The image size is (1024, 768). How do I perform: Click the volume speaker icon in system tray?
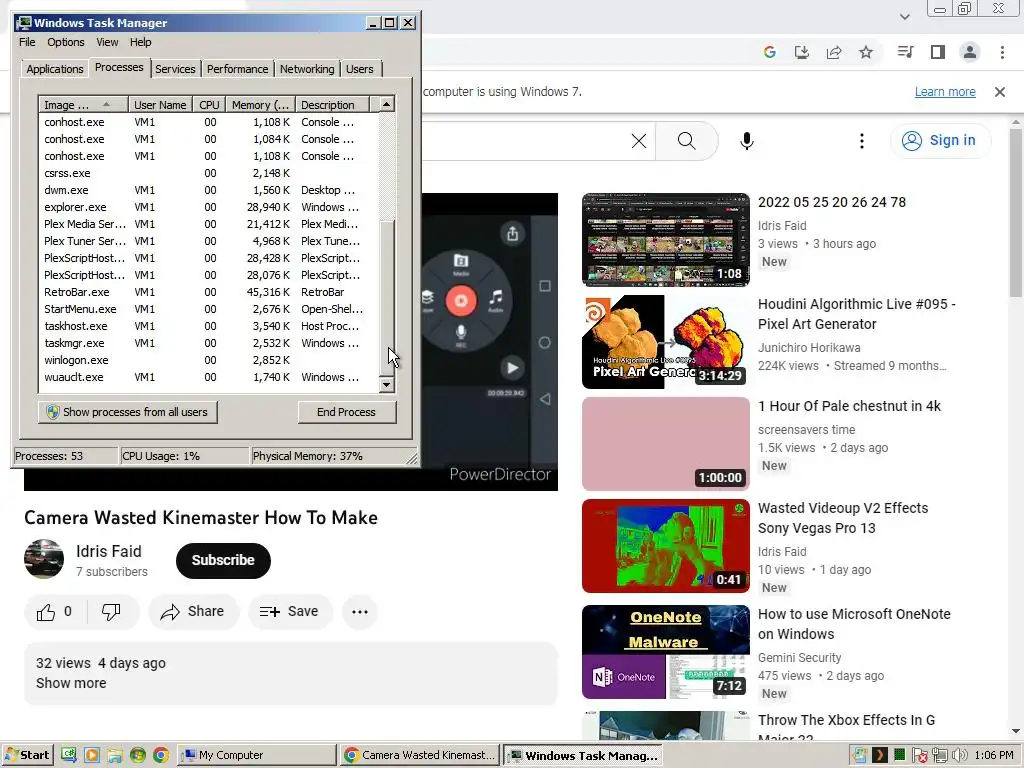click(959, 755)
